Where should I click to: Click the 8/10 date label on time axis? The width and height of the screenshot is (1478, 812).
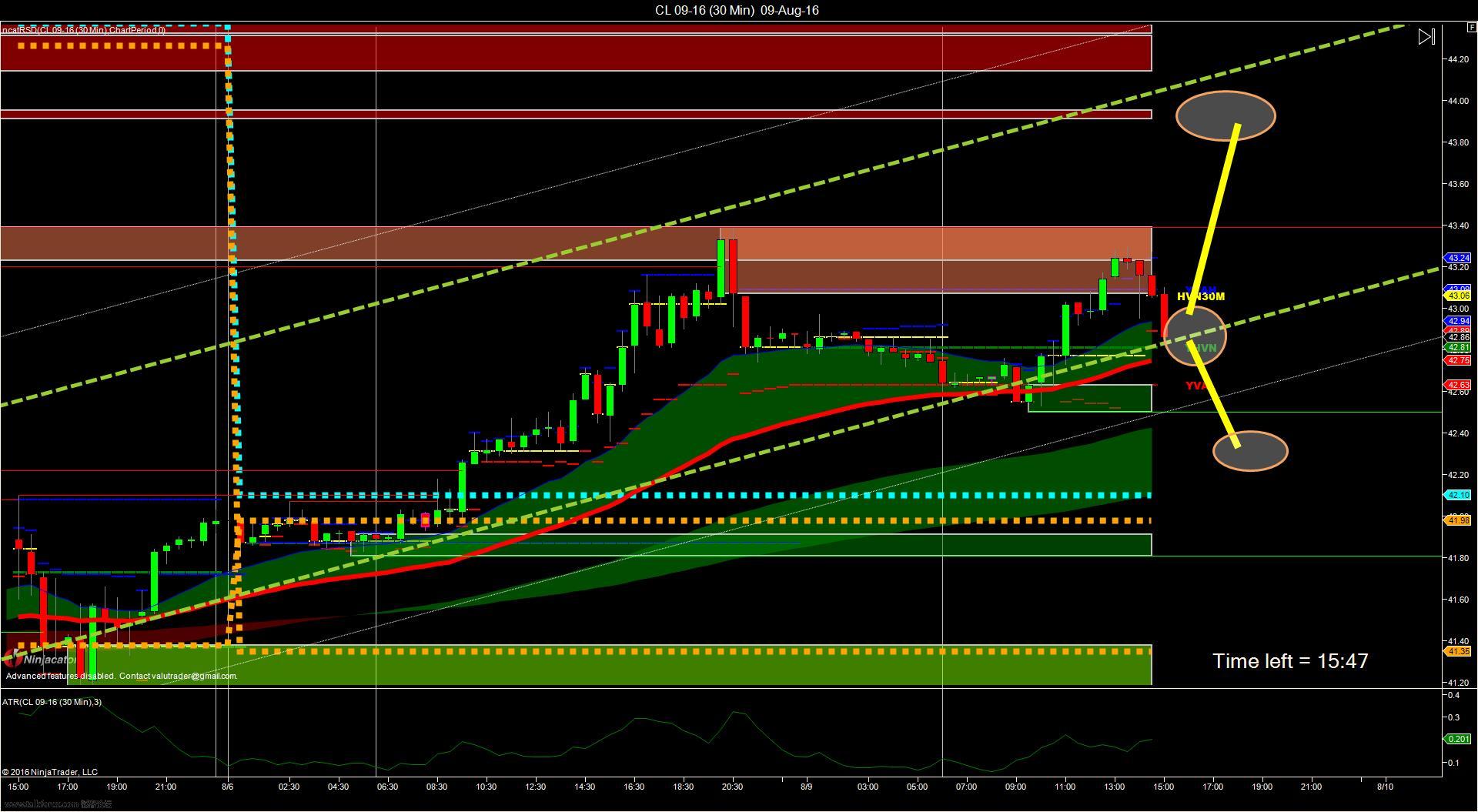[1385, 787]
